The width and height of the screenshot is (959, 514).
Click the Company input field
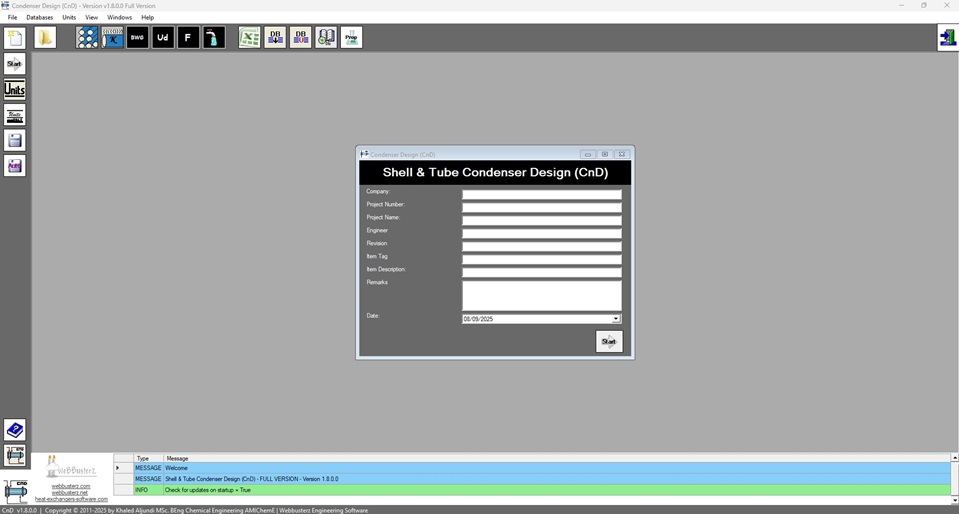click(x=541, y=194)
